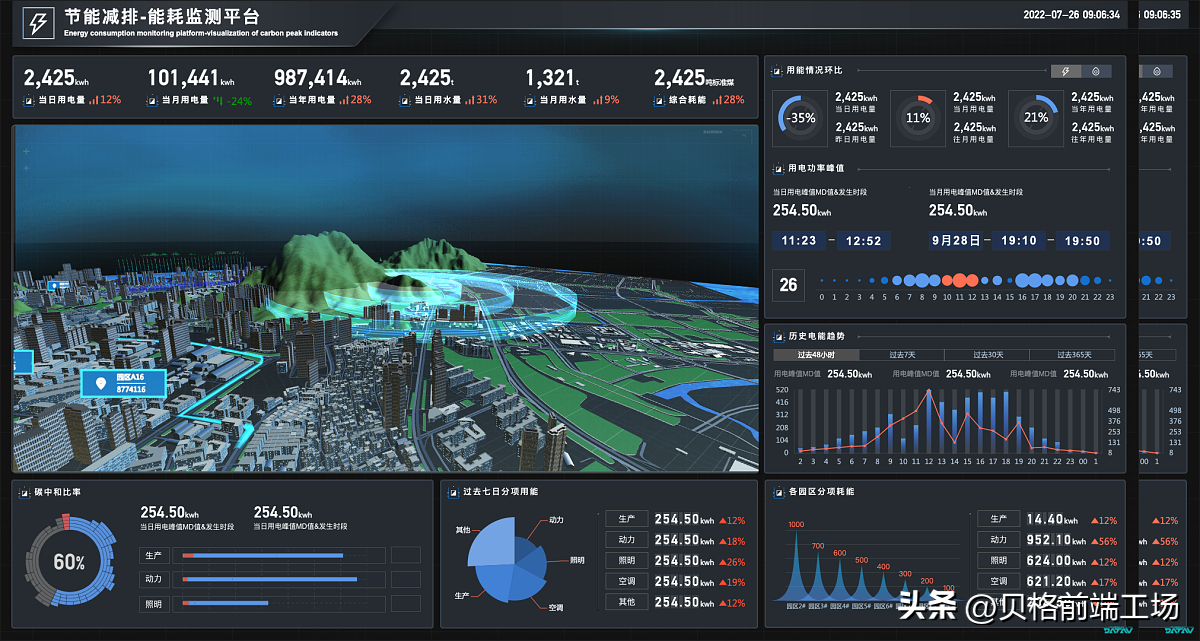Click the 19:50 time box in main panel
Screen dimensions: 1200x641
pos(1083,241)
